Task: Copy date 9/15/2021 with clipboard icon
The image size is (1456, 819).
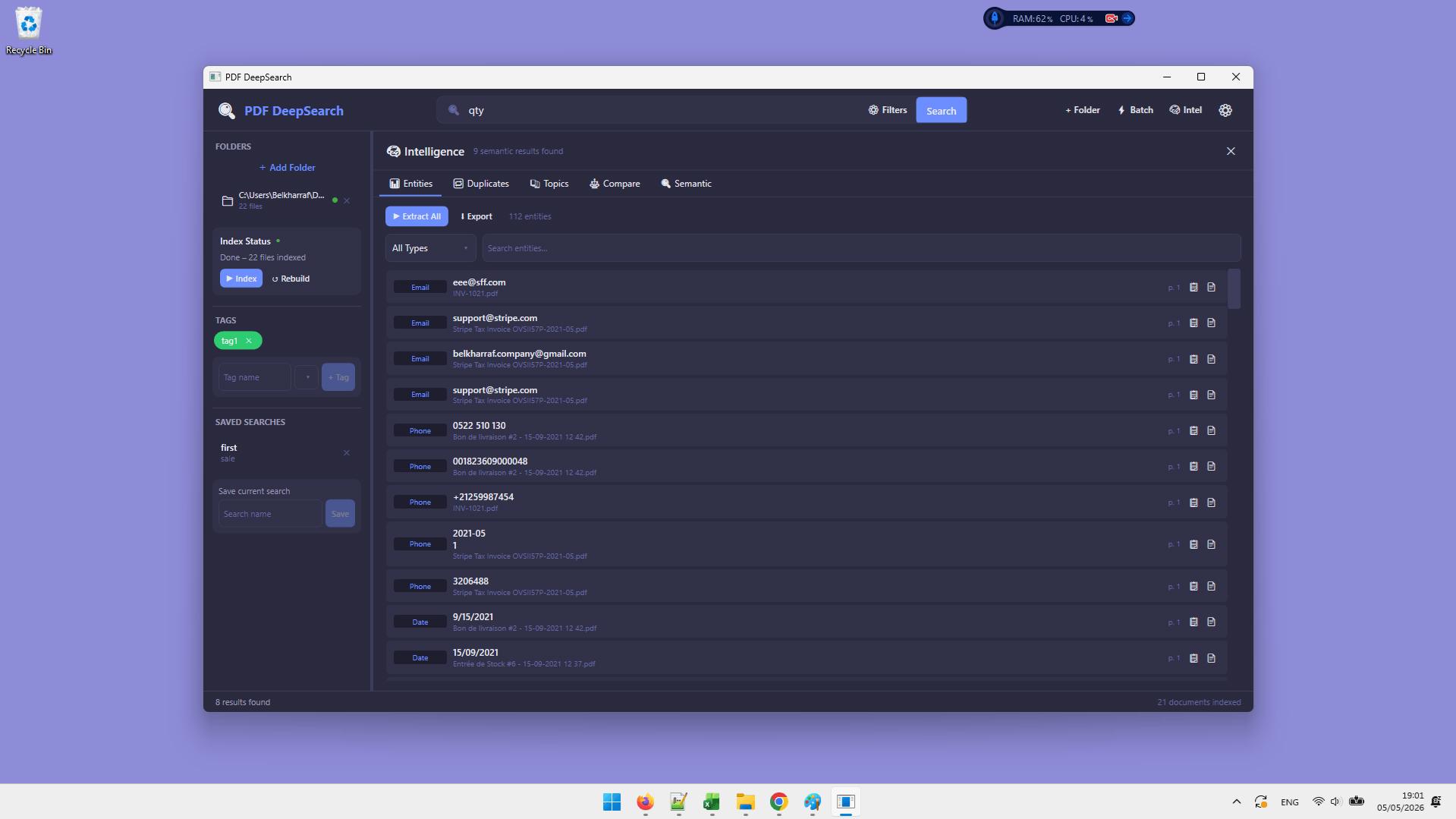Action: pos(1193,622)
